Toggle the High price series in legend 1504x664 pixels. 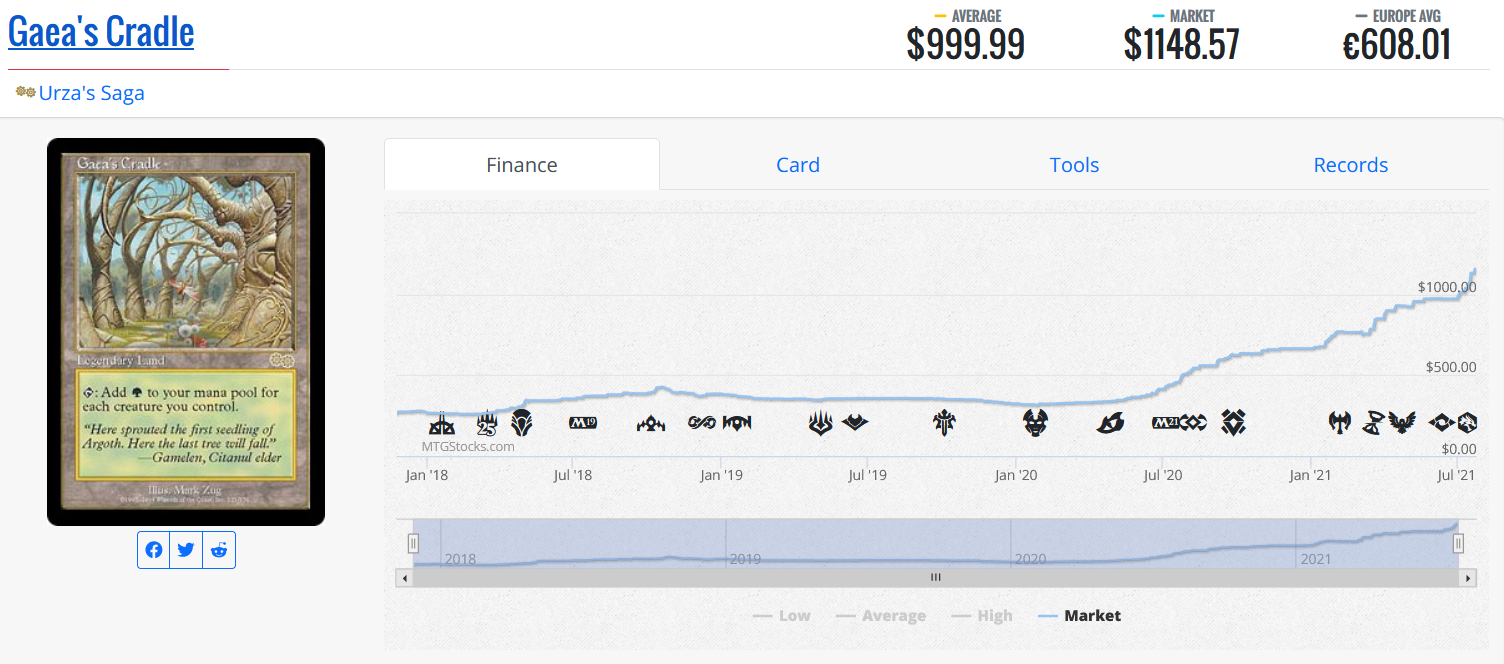coord(982,616)
